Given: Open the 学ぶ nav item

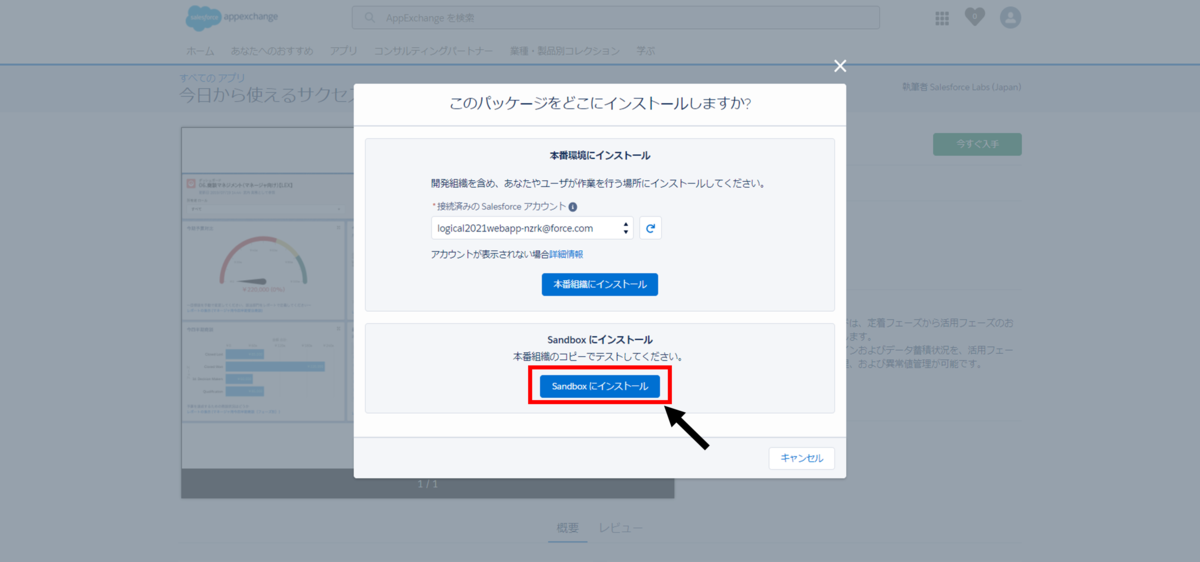Looking at the screenshot, I should [645, 50].
